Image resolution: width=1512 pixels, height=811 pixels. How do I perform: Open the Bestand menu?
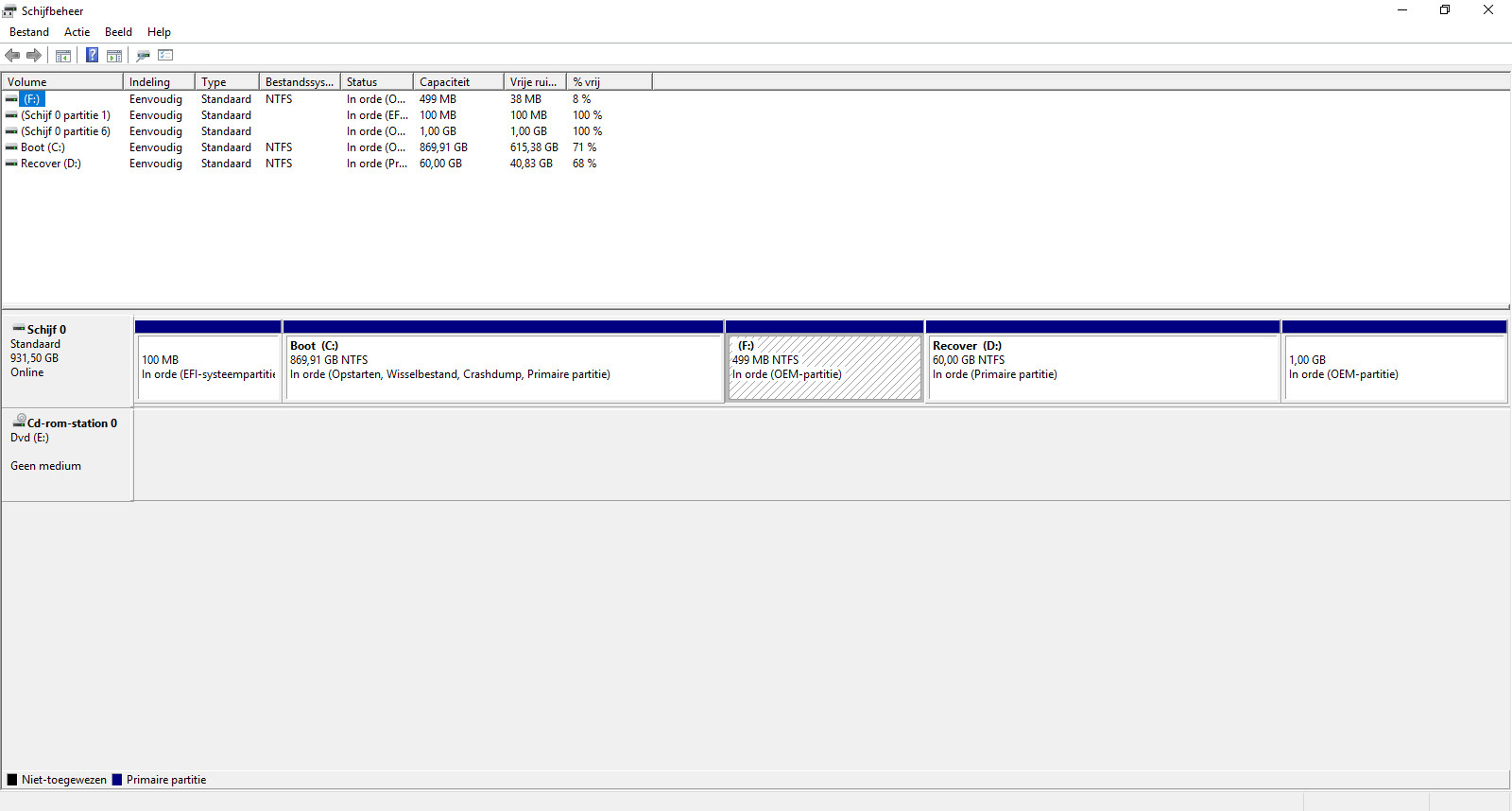[29, 32]
